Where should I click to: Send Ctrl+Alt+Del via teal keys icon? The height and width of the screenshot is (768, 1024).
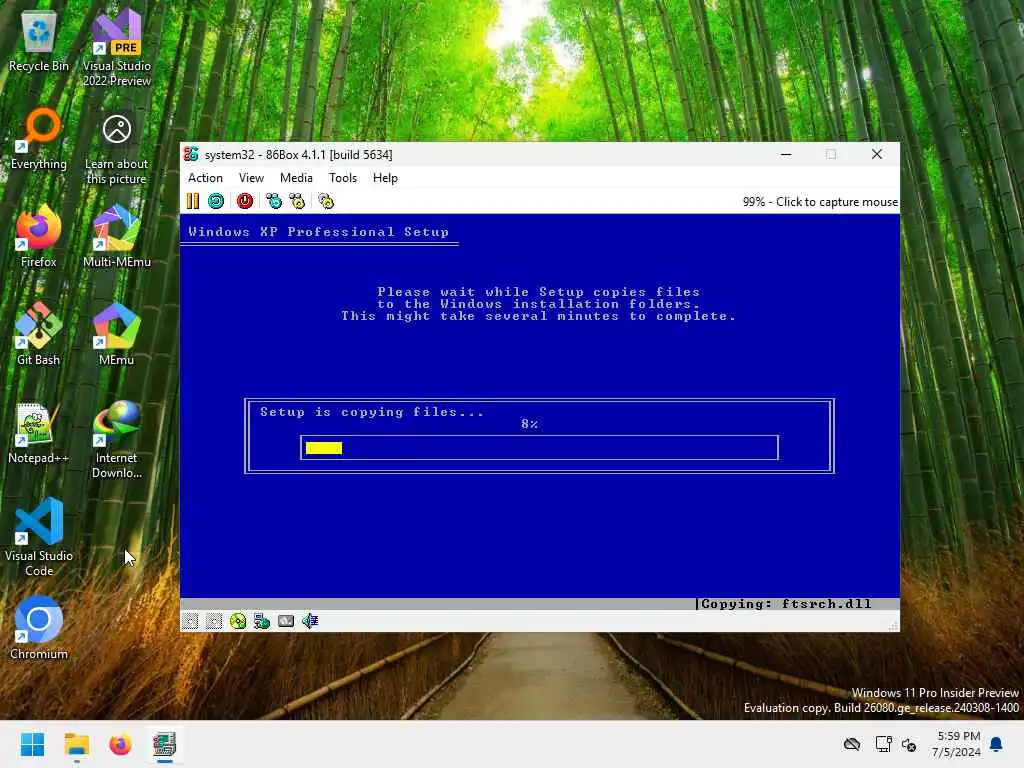(x=274, y=201)
